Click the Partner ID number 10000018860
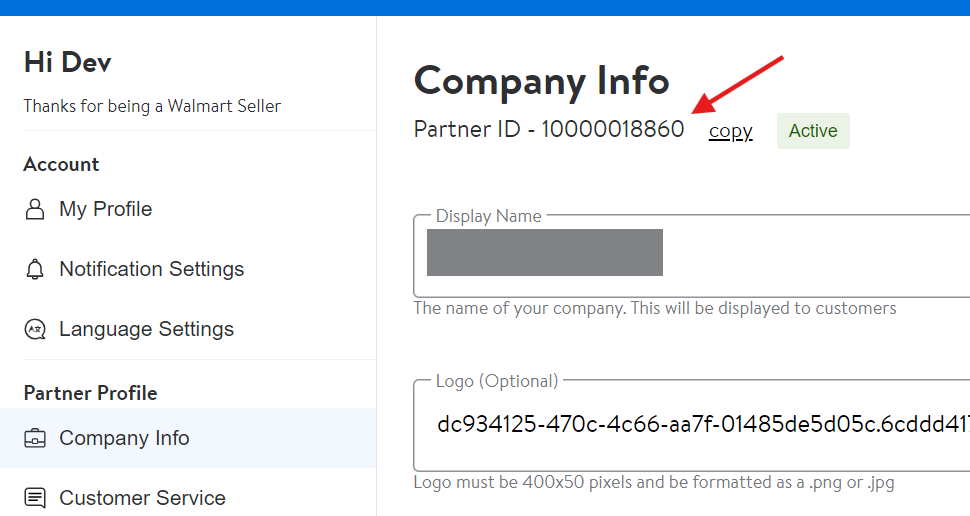This screenshot has height=516, width=970. [x=613, y=130]
